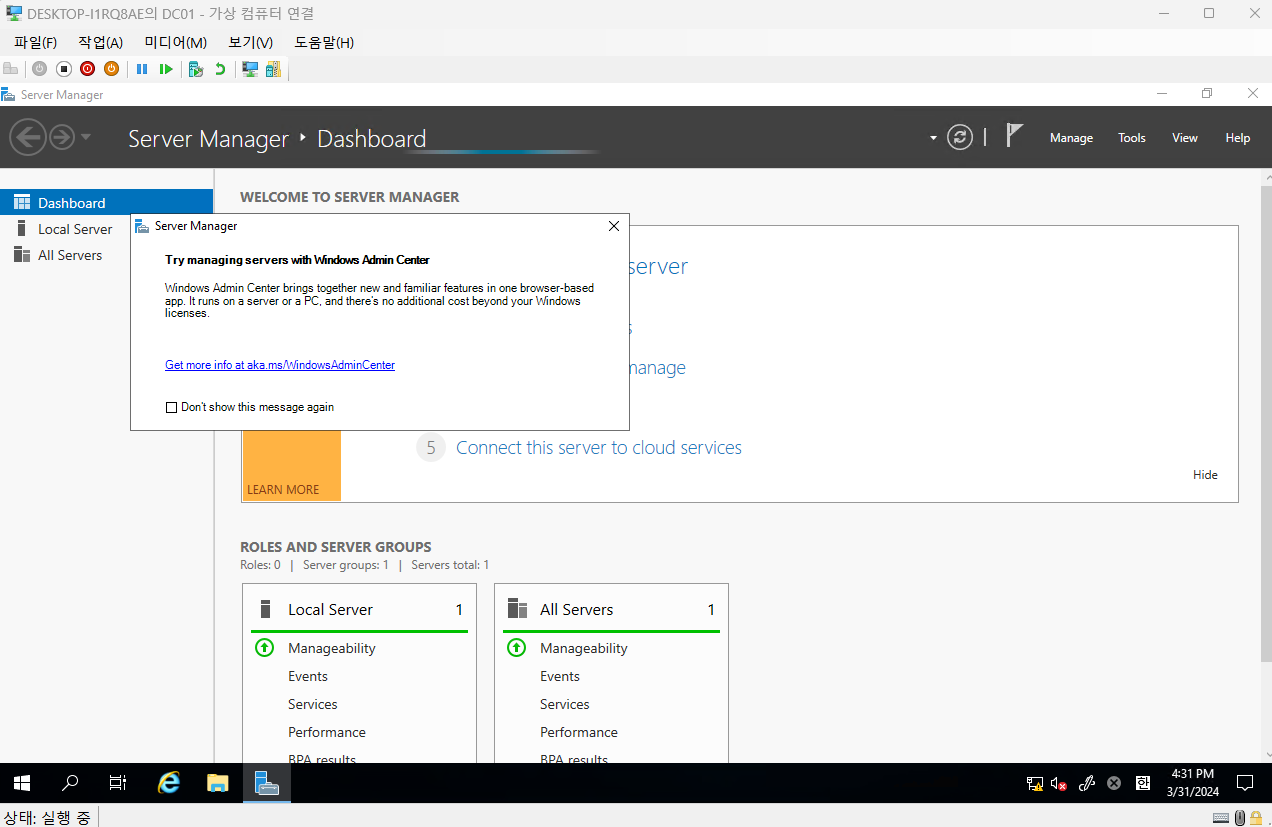This screenshot has width=1272, height=827.
Task: Open the Windows Start button
Action: point(22,783)
